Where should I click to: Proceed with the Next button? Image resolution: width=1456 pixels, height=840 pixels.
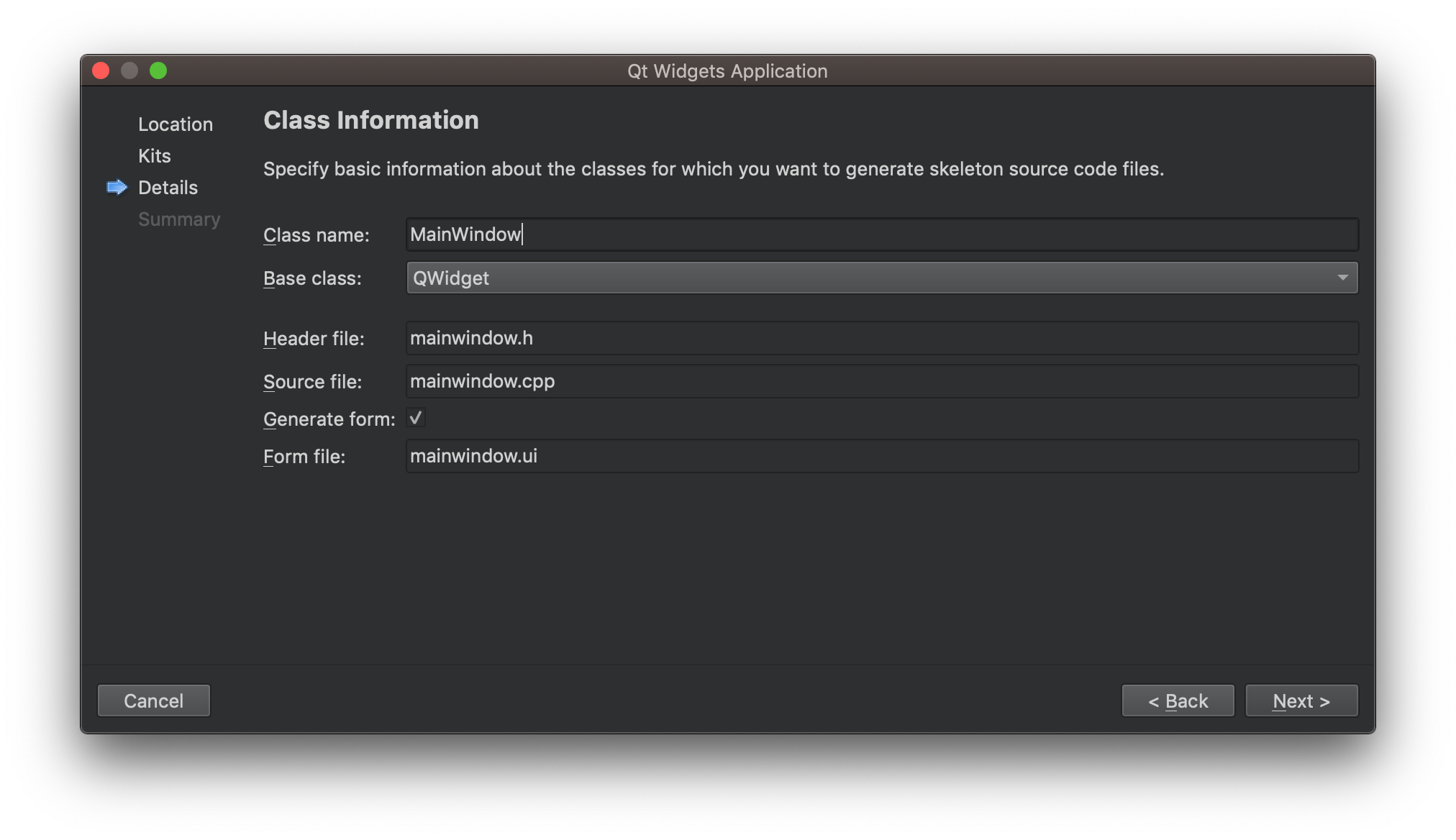tap(1301, 700)
